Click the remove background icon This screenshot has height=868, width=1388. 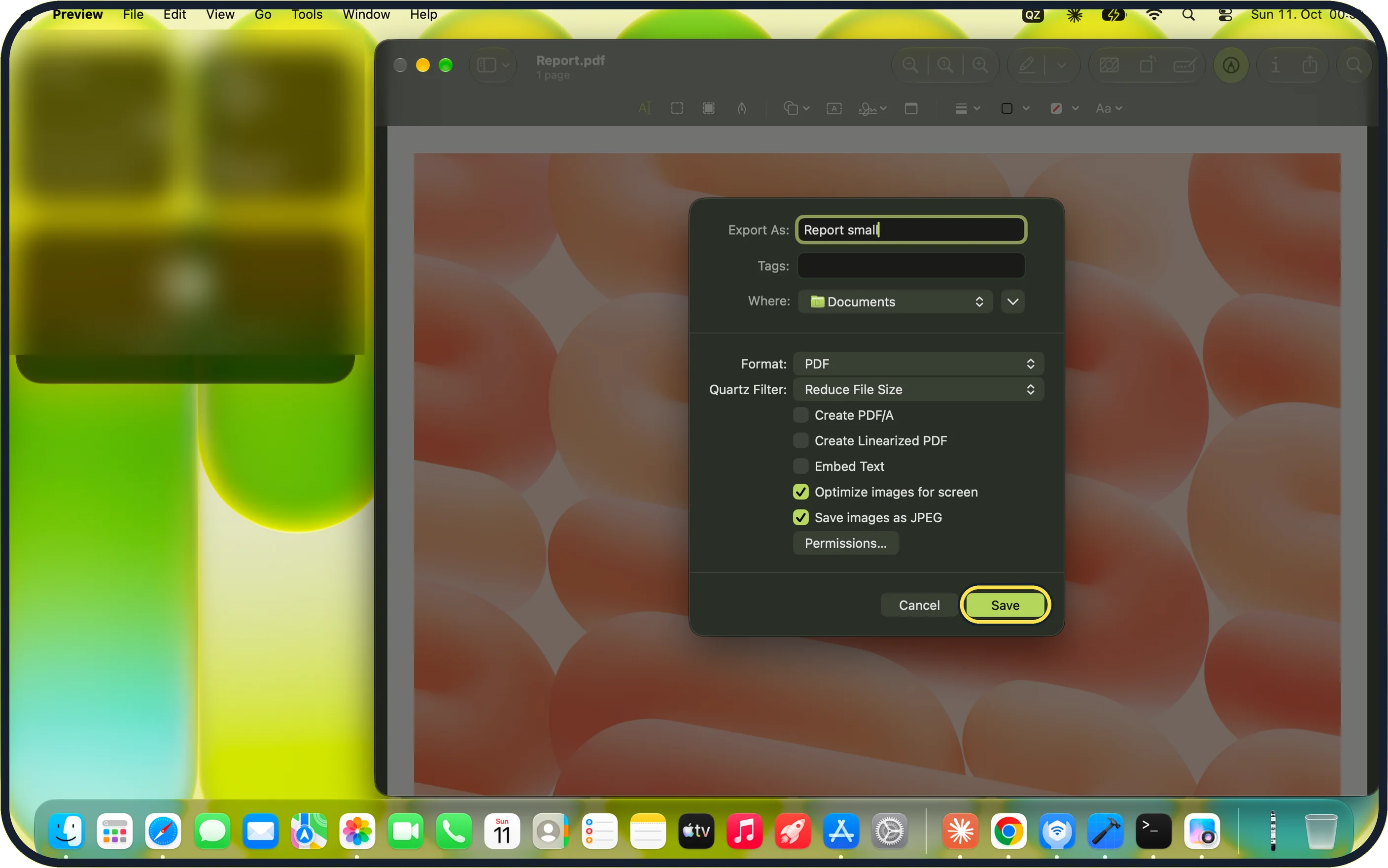point(1109,65)
